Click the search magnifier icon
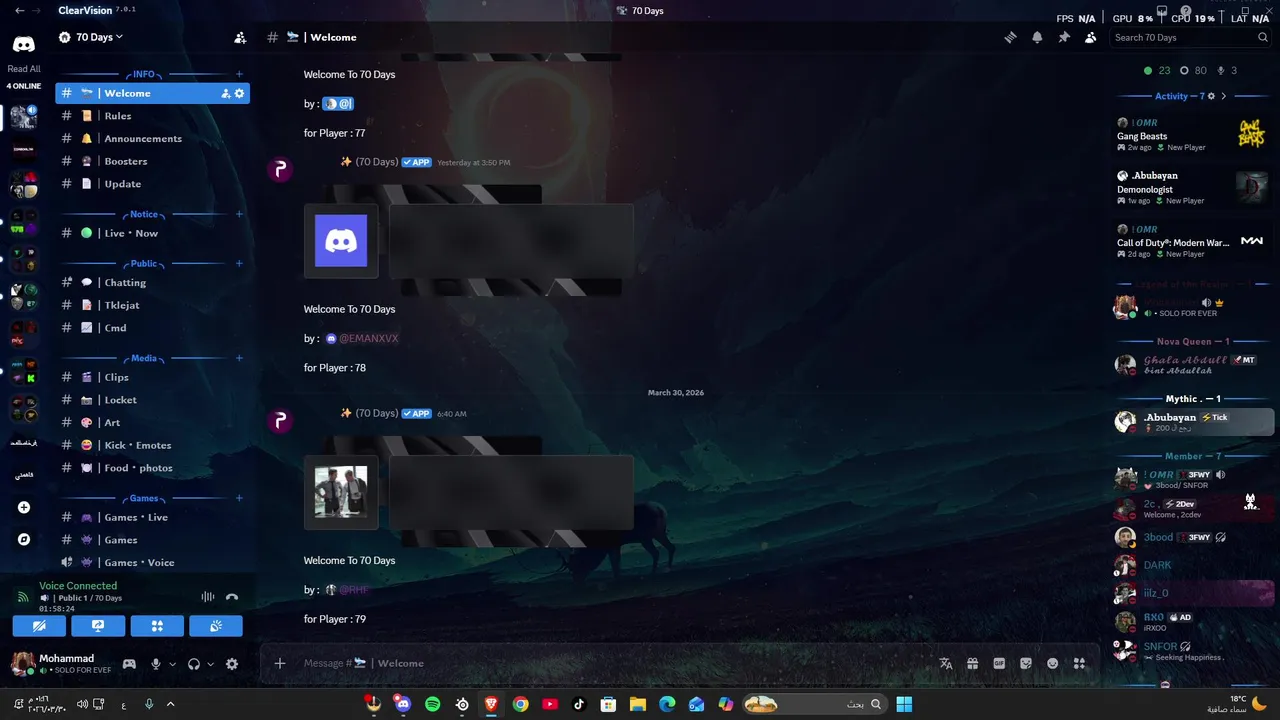Viewport: 1280px width, 720px height. tap(1263, 37)
